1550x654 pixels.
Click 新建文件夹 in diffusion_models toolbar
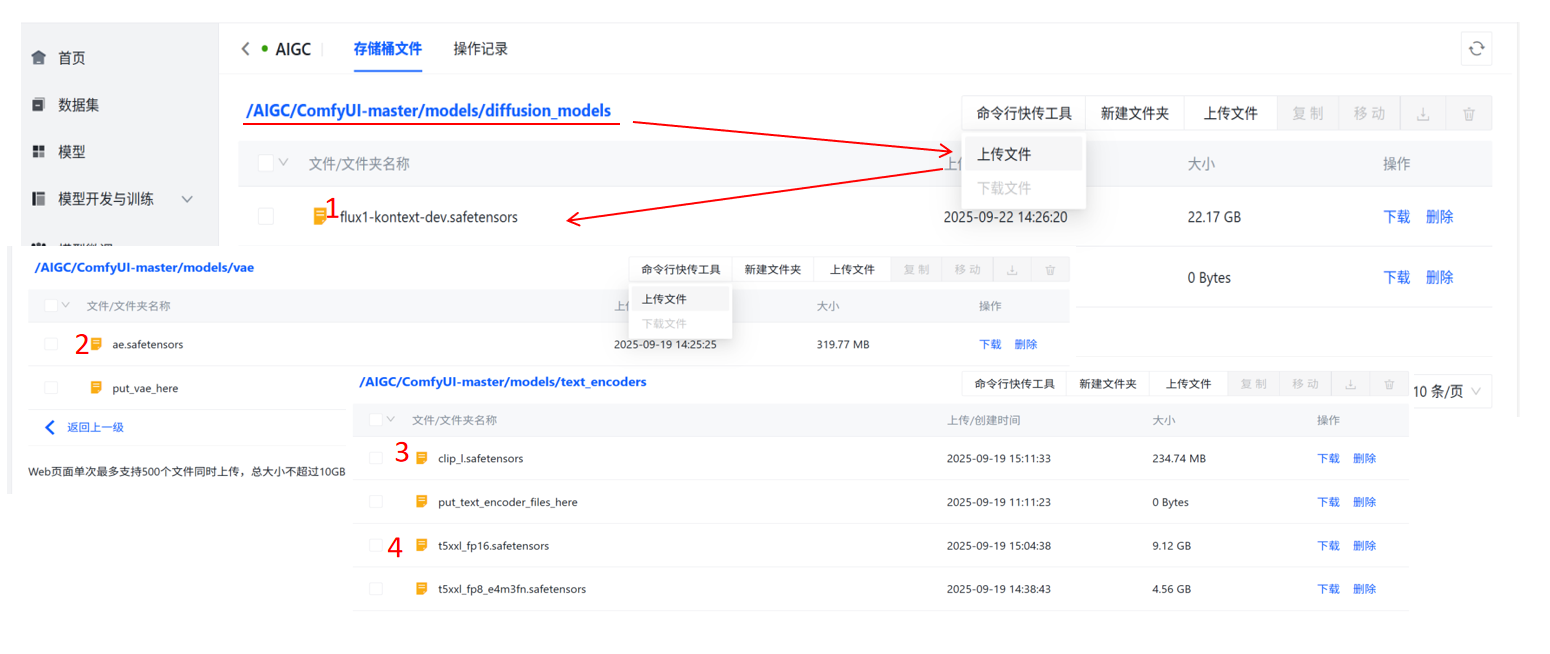1135,114
